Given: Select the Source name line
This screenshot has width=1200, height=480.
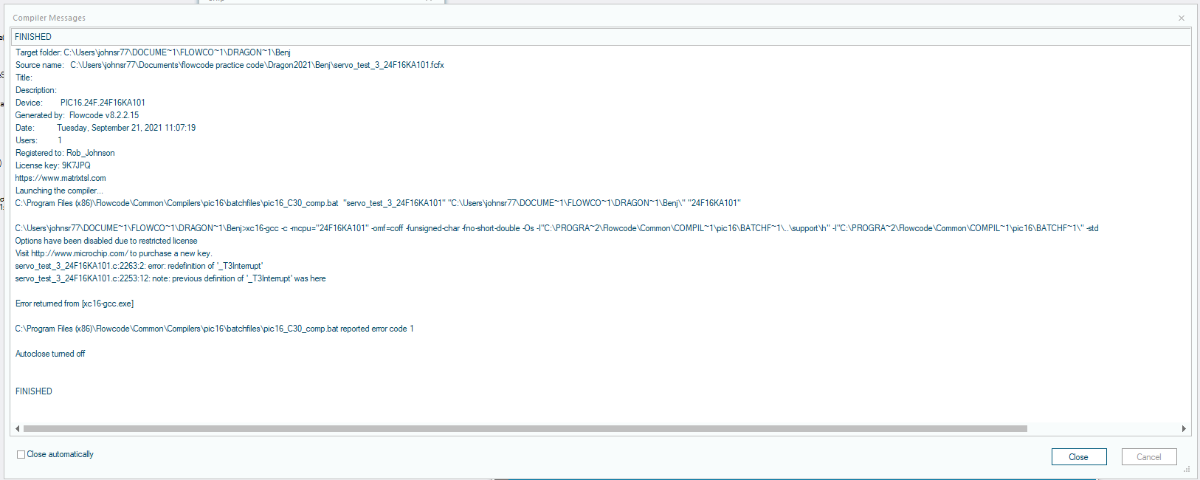Looking at the screenshot, I should click(230, 64).
